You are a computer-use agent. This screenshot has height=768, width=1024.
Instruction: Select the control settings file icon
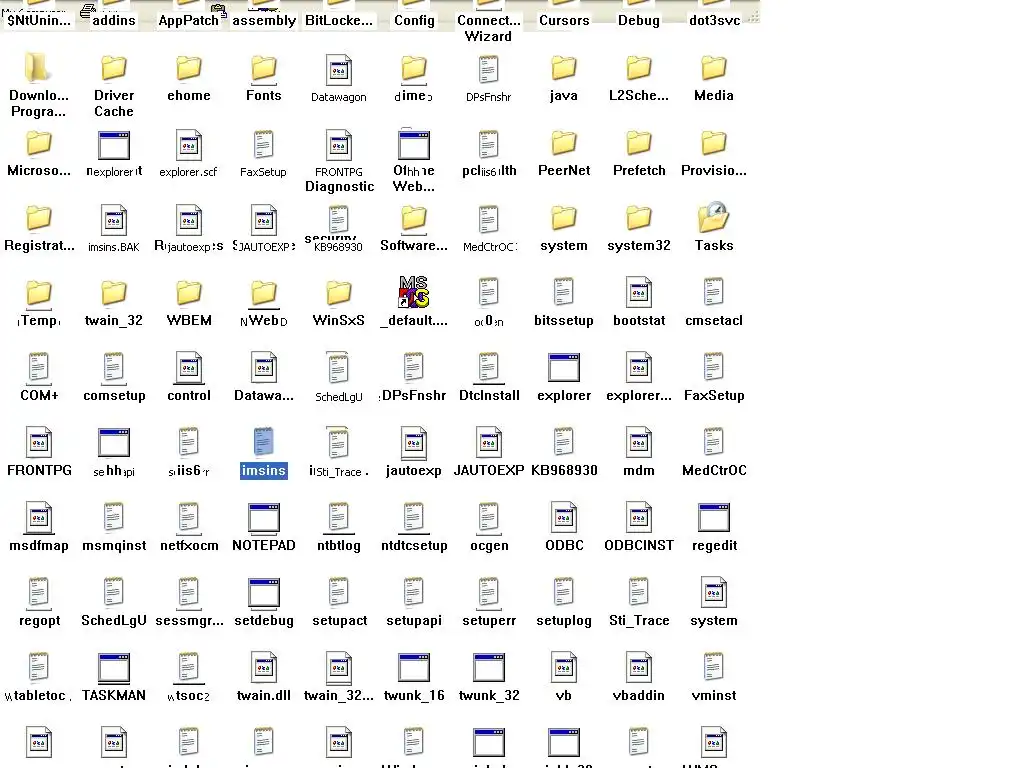[189, 367]
